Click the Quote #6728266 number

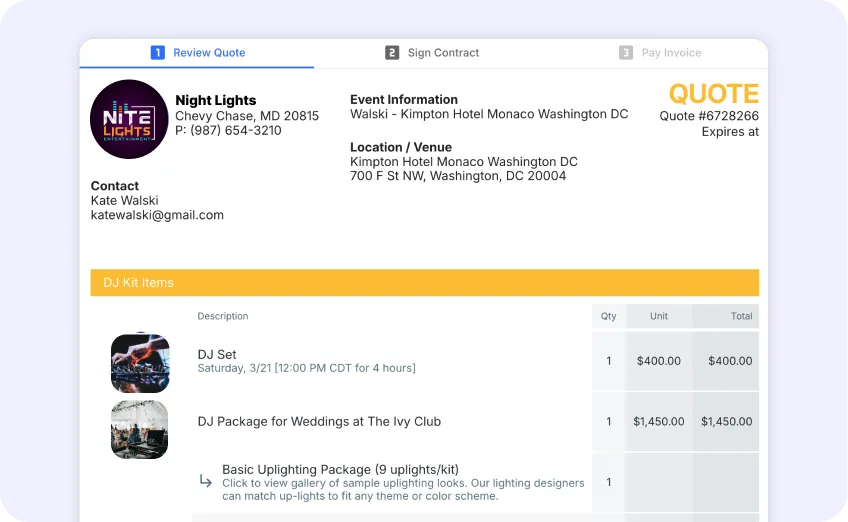click(708, 116)
